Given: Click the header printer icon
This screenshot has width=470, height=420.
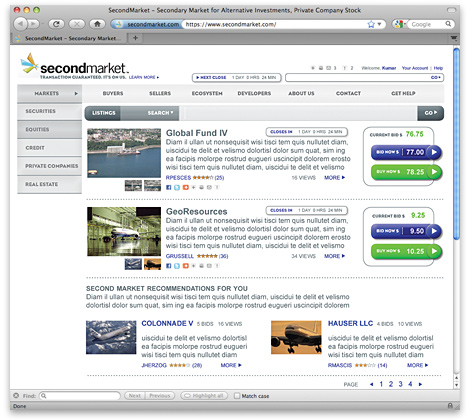Looking at the screenshot, I should point(321,68).
